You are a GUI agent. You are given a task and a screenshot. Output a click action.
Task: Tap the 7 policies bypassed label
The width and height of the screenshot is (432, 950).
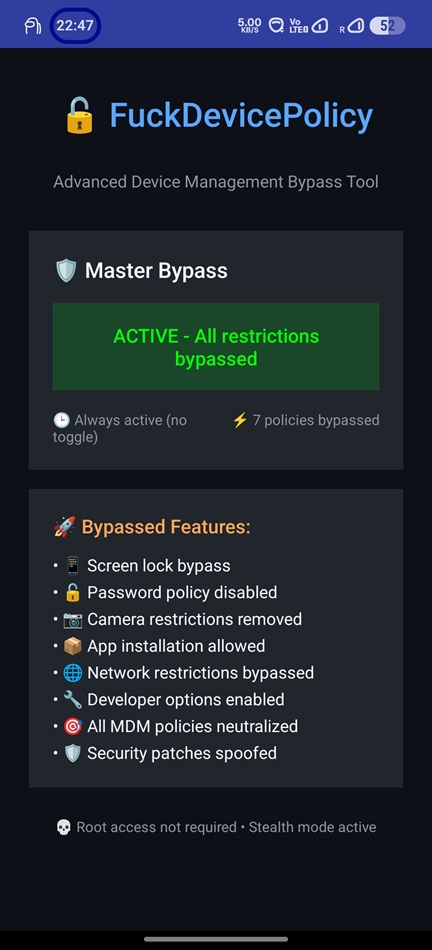point(316,420)
